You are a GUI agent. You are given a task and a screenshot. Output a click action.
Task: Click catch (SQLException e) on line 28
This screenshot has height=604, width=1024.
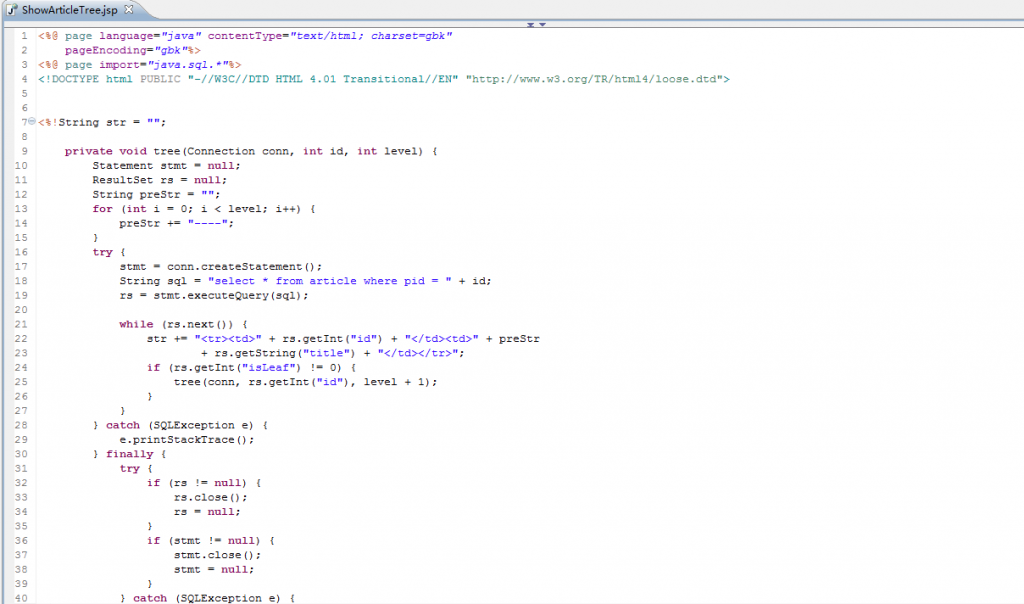click(180, 425)
